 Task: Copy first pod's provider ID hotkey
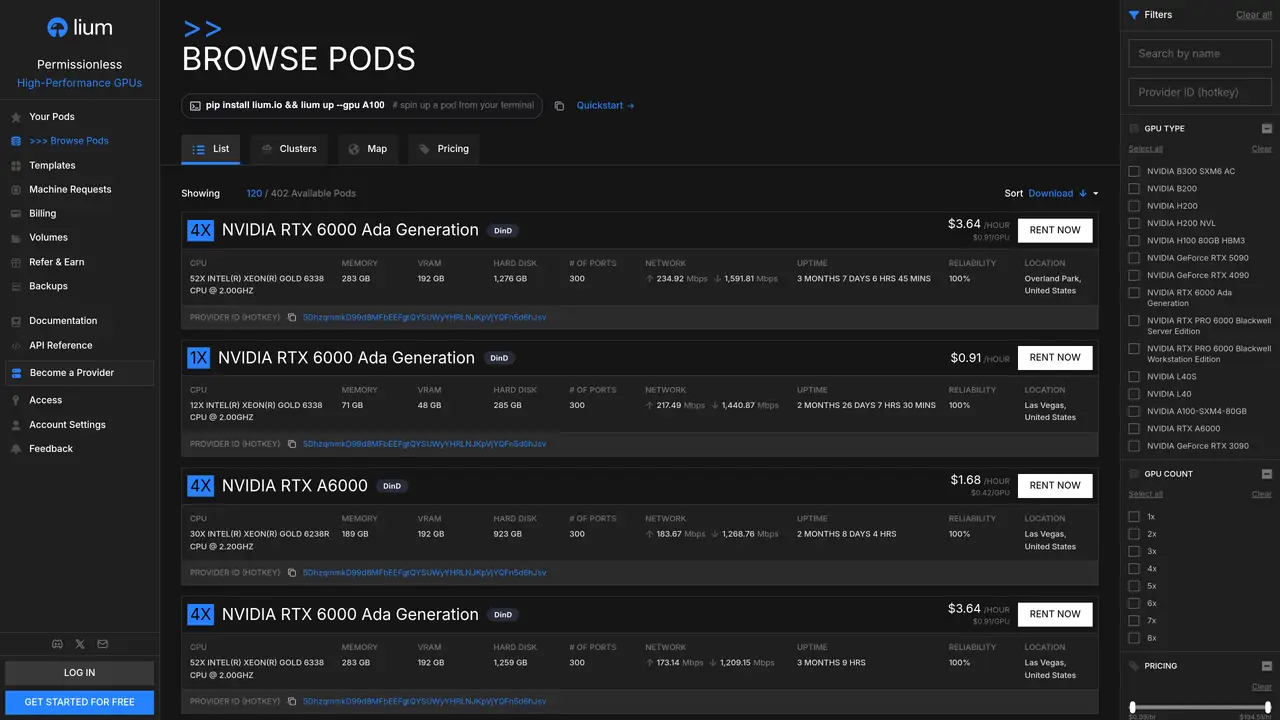tap(292, 317)
